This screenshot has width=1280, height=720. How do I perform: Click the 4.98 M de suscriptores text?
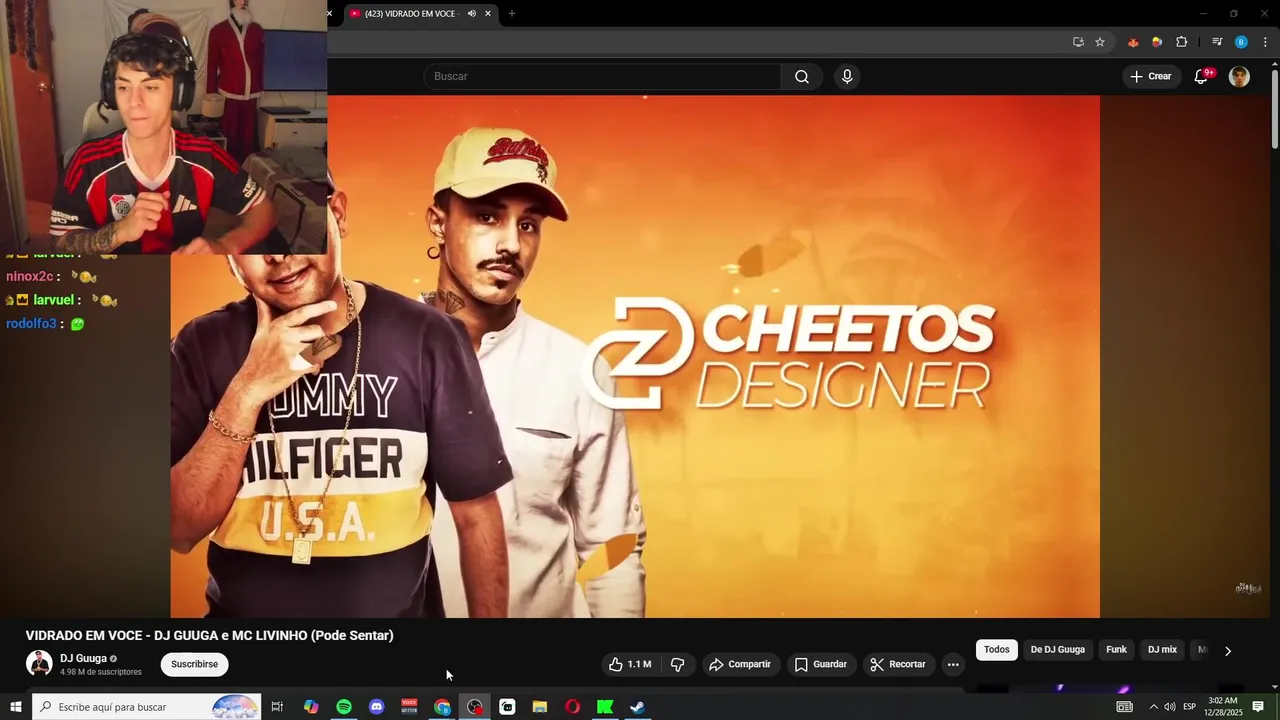point(101,673)
